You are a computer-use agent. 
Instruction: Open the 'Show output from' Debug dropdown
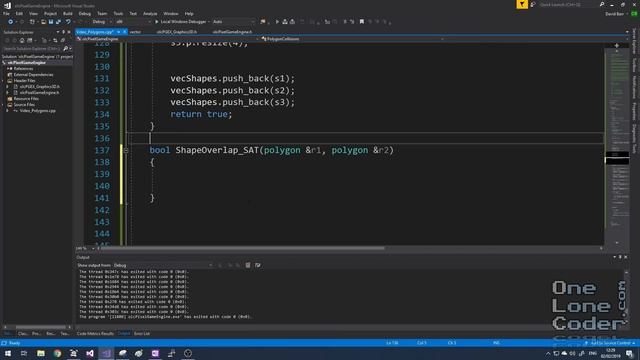click(163, 265)
